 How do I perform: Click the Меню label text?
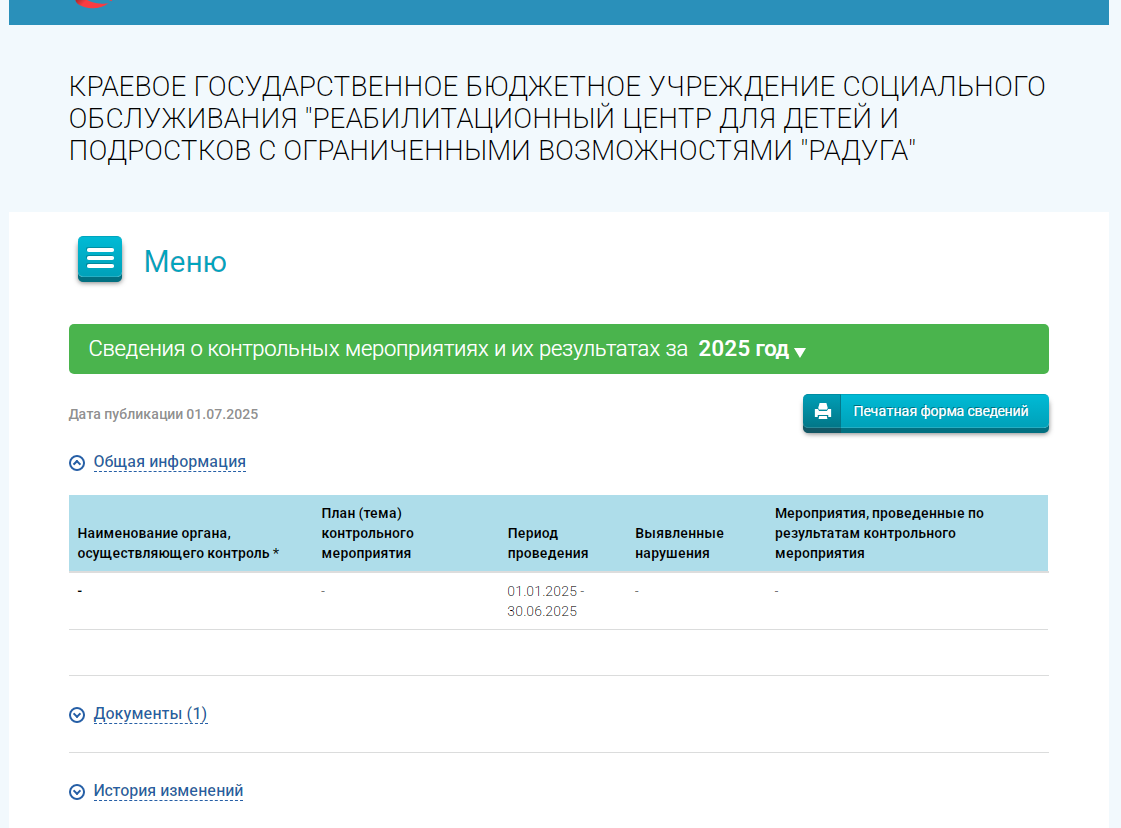tap(185, 262)
